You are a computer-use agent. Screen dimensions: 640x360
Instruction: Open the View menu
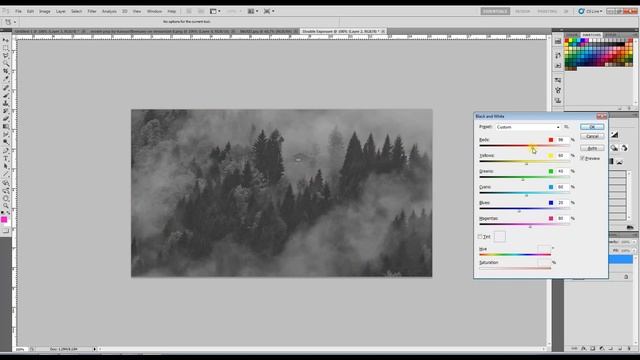point(137,11)
